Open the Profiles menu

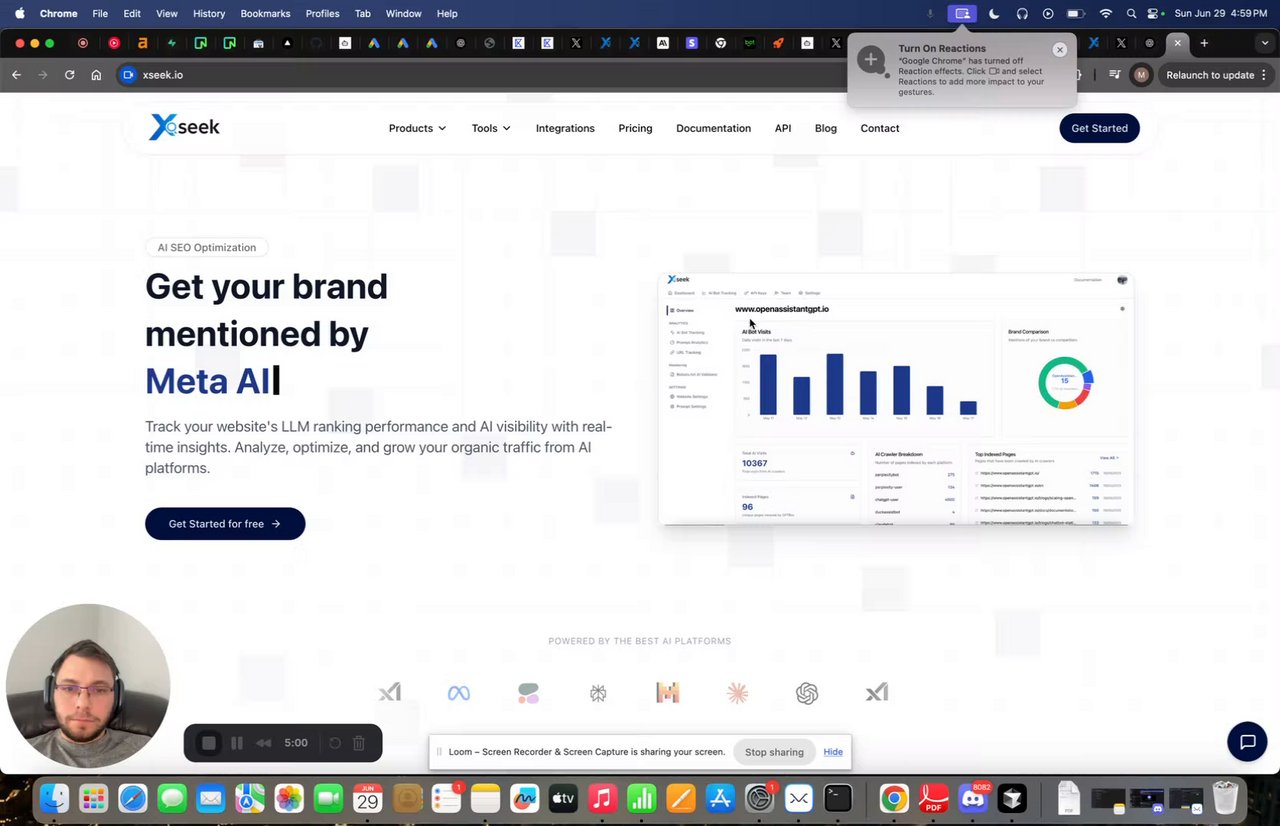pos(322,13)
